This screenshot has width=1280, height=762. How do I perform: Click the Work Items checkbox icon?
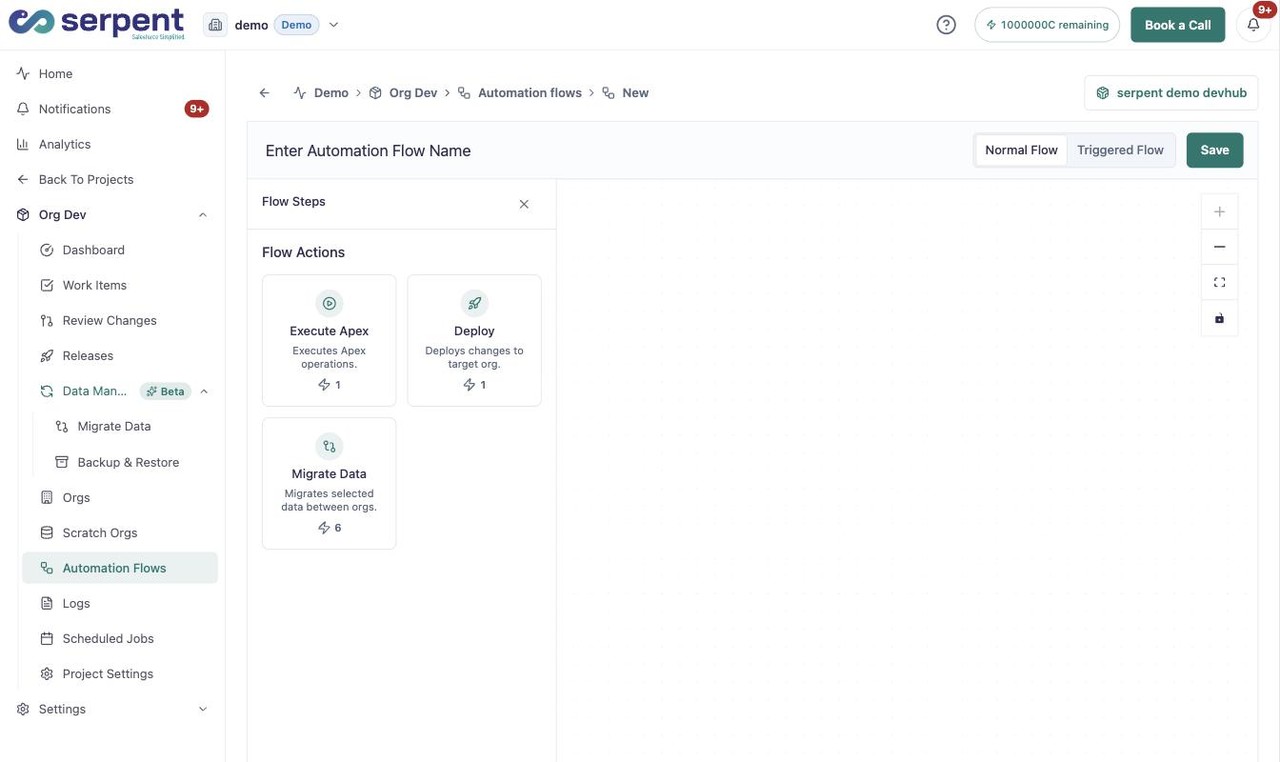46,285
